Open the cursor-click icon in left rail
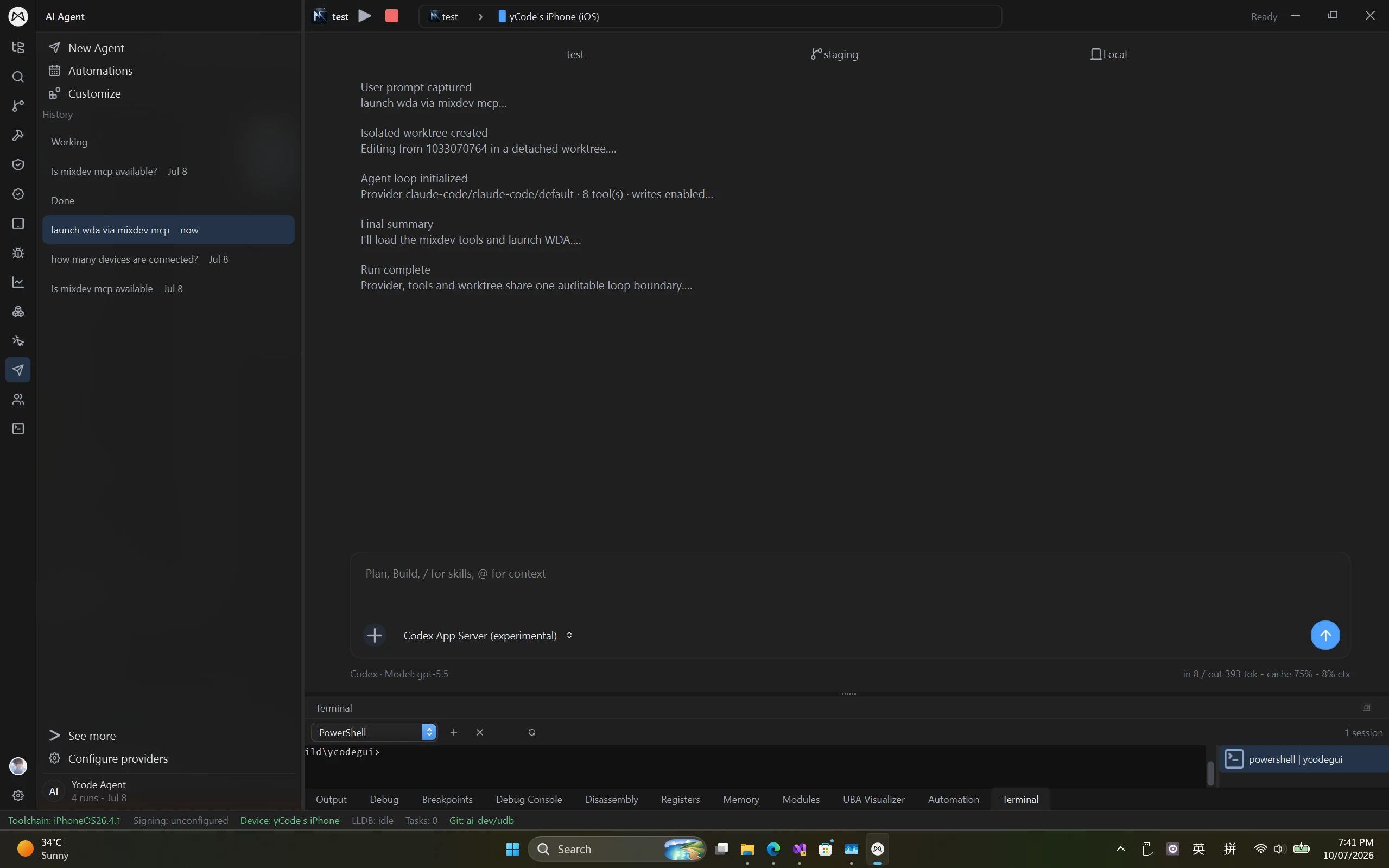Screen dimensions: 1389x868 click(x=18, y=341)
